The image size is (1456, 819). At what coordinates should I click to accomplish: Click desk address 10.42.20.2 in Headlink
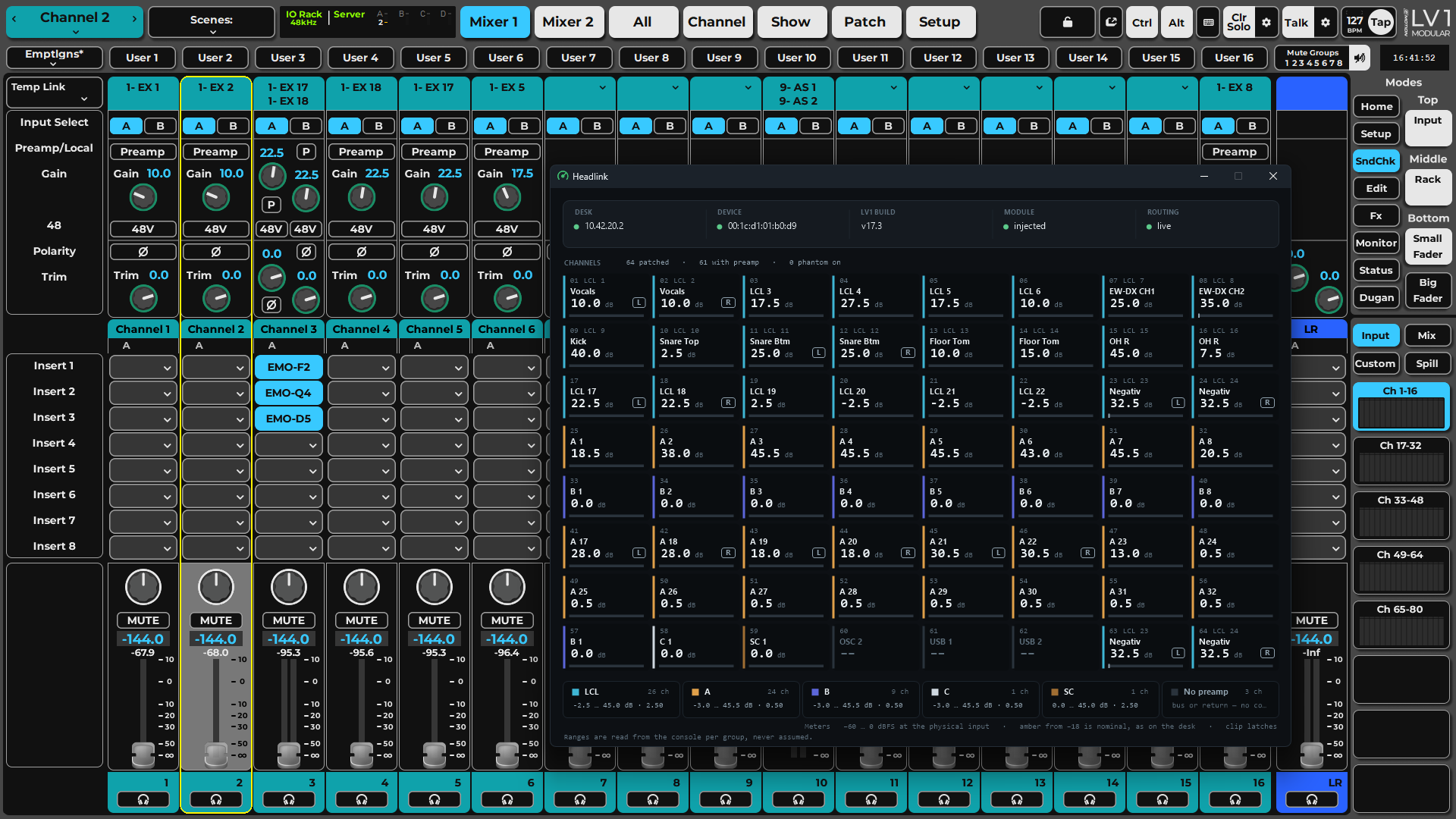click(x=604, y=226)
